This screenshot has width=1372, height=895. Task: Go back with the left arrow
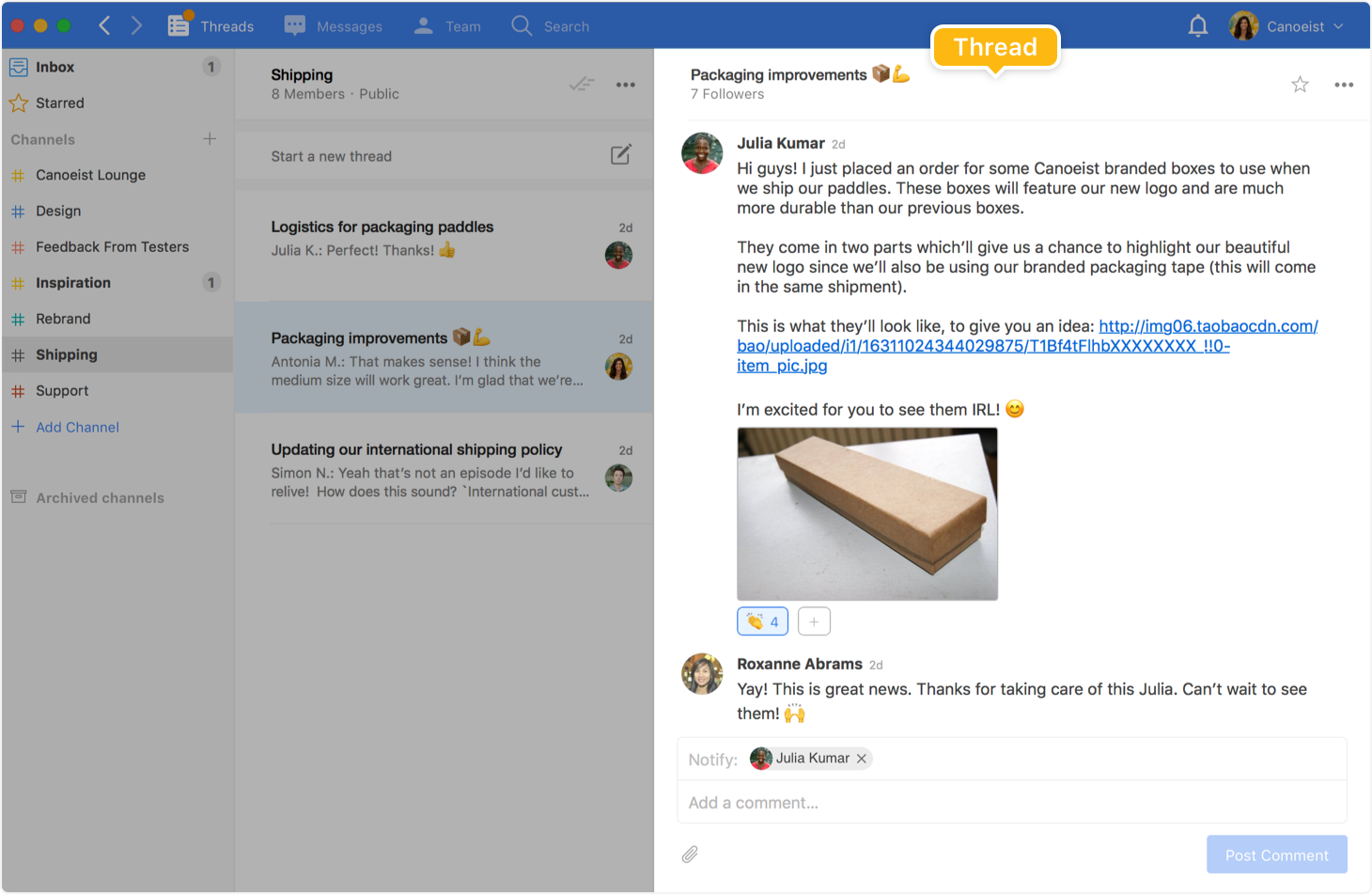coord(105,26)
